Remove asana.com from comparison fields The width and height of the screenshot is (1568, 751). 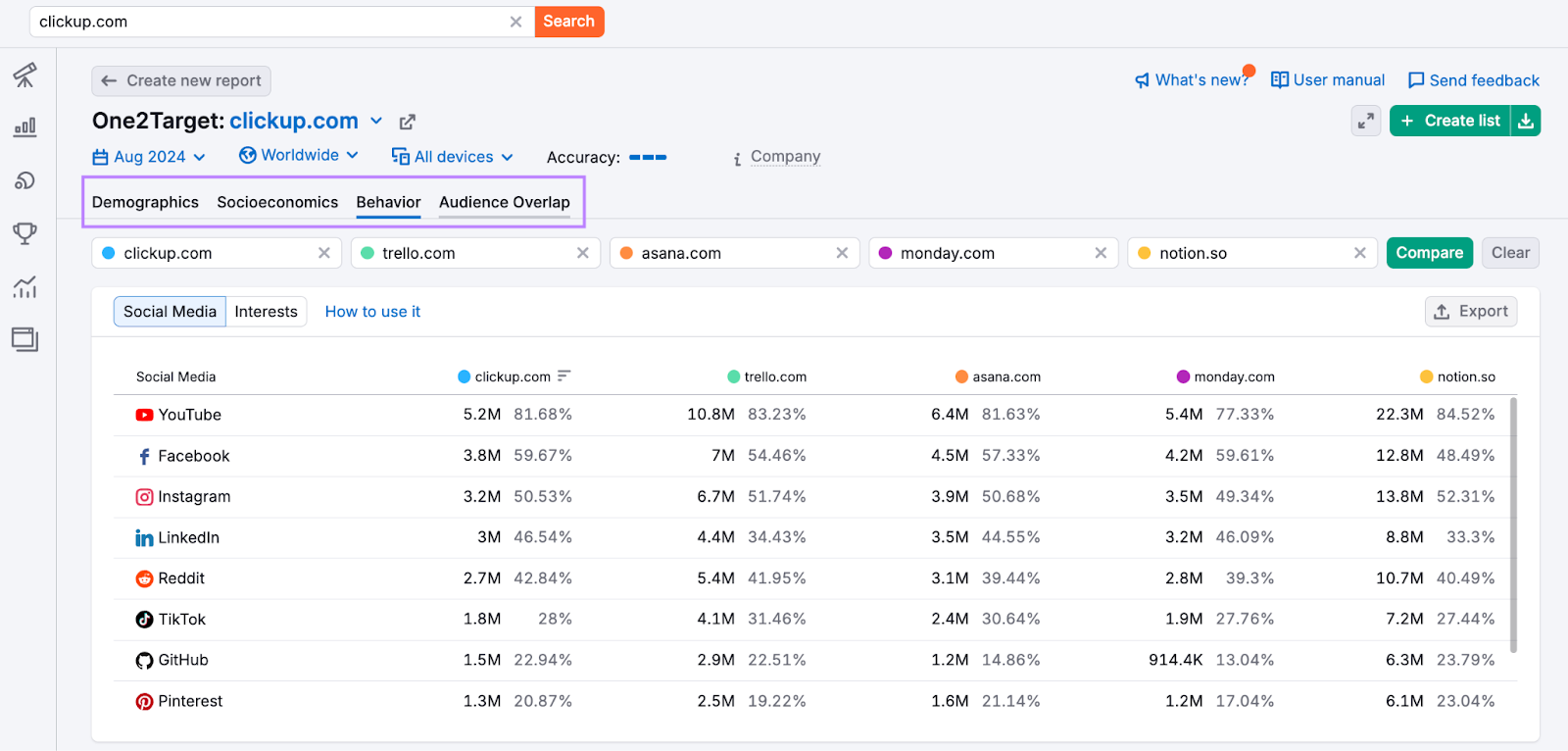[x=842, y=253]
